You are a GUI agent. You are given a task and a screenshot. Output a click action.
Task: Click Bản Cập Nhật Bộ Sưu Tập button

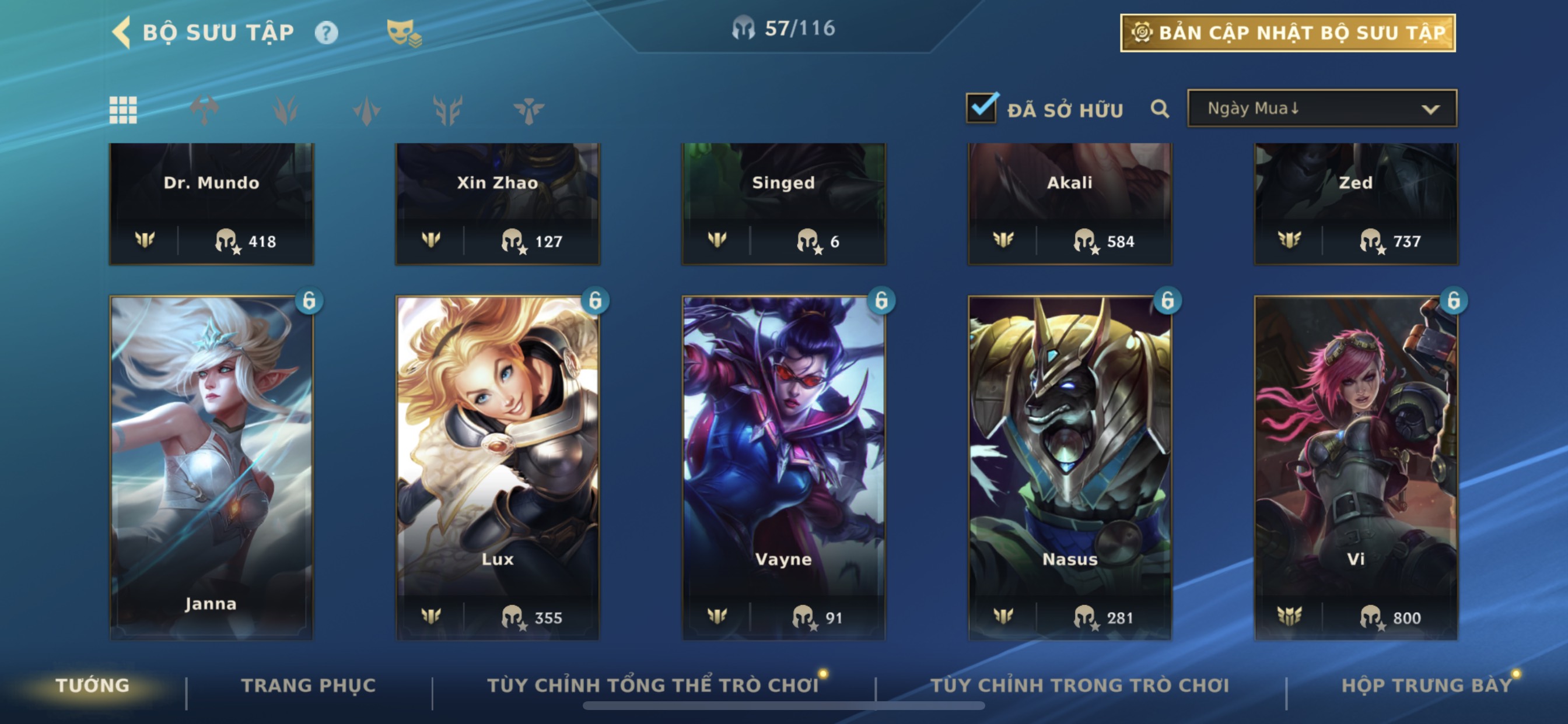point(1288,33)
